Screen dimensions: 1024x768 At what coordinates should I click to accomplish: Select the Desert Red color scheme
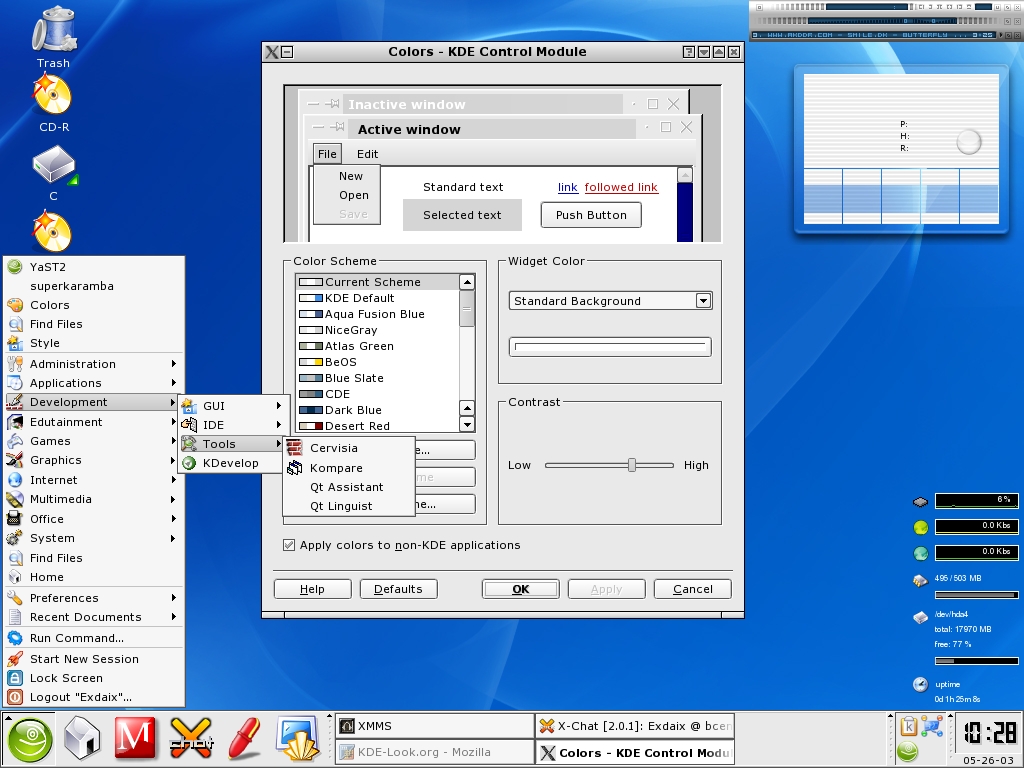[x=378, y=426]
